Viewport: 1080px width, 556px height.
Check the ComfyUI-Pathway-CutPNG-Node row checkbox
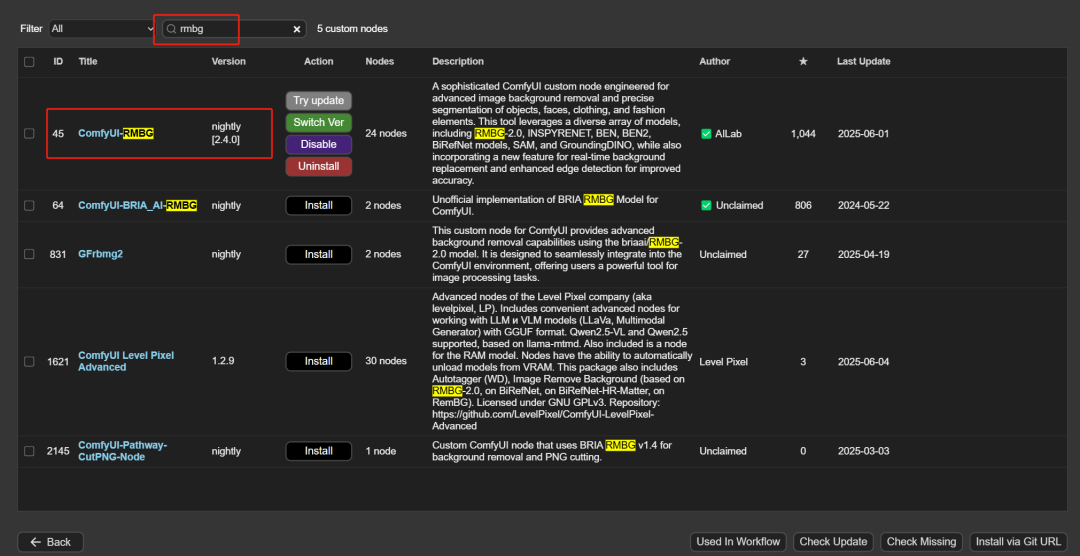click(29, 451)
